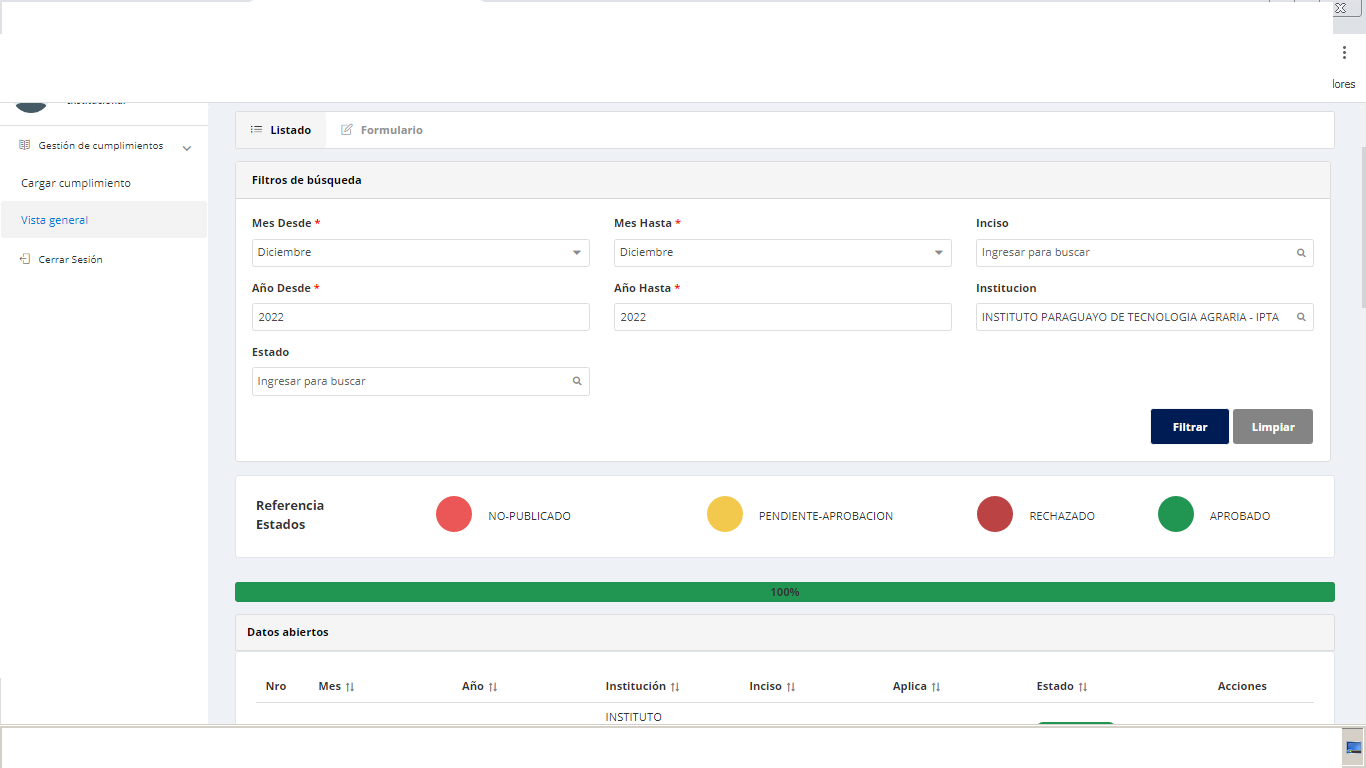Open the Mes Desde dropdown
This screenshot has height=768, width=1366.
click(421, 253)
